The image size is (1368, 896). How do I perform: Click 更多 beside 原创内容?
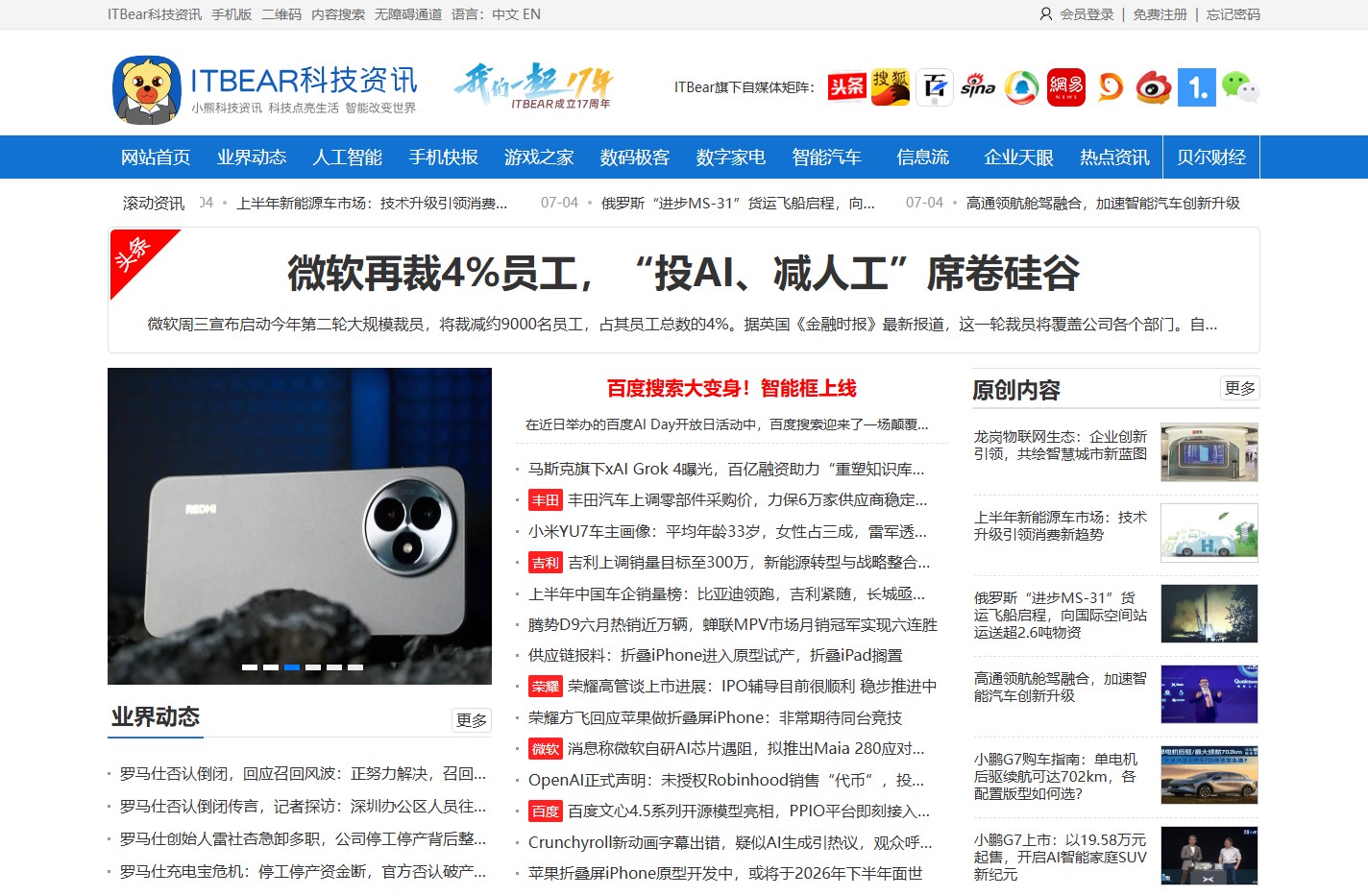[1240, 388]
